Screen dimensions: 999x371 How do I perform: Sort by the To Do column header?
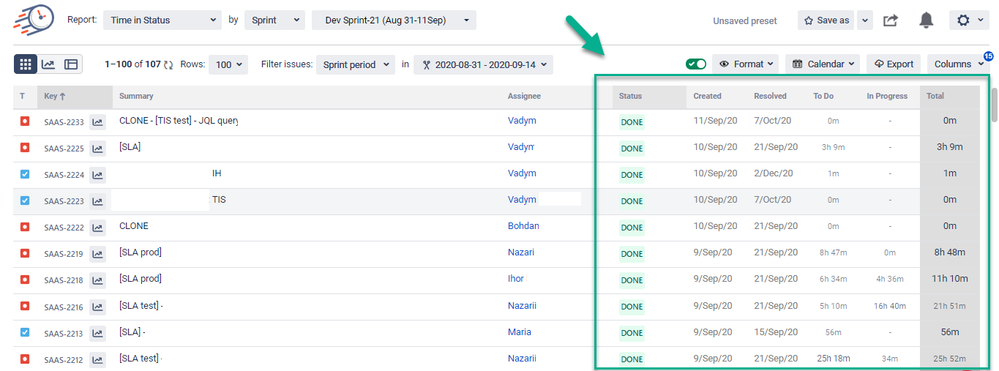pos(824,96)
